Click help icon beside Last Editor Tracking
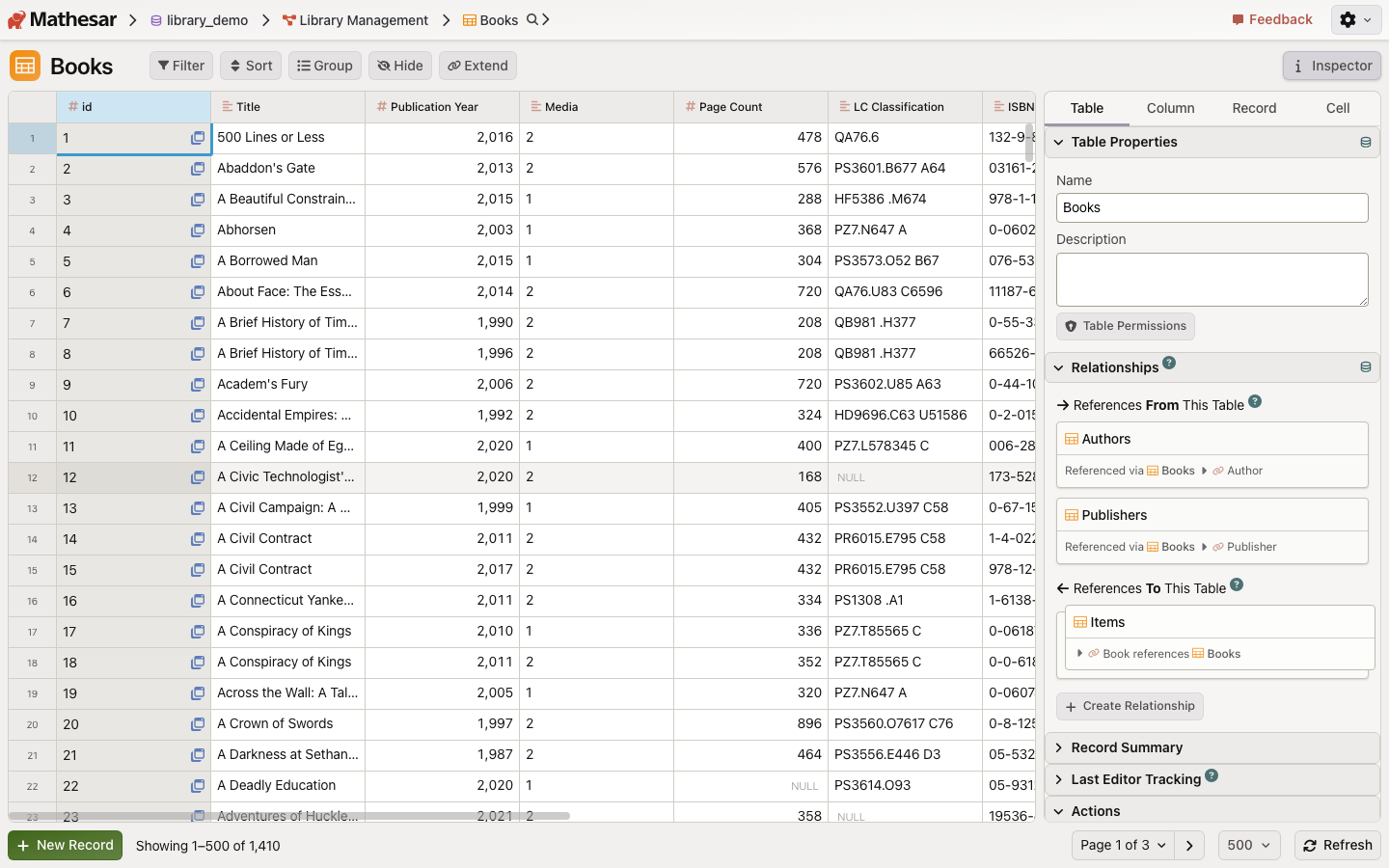 click(x=1212, y=775)
